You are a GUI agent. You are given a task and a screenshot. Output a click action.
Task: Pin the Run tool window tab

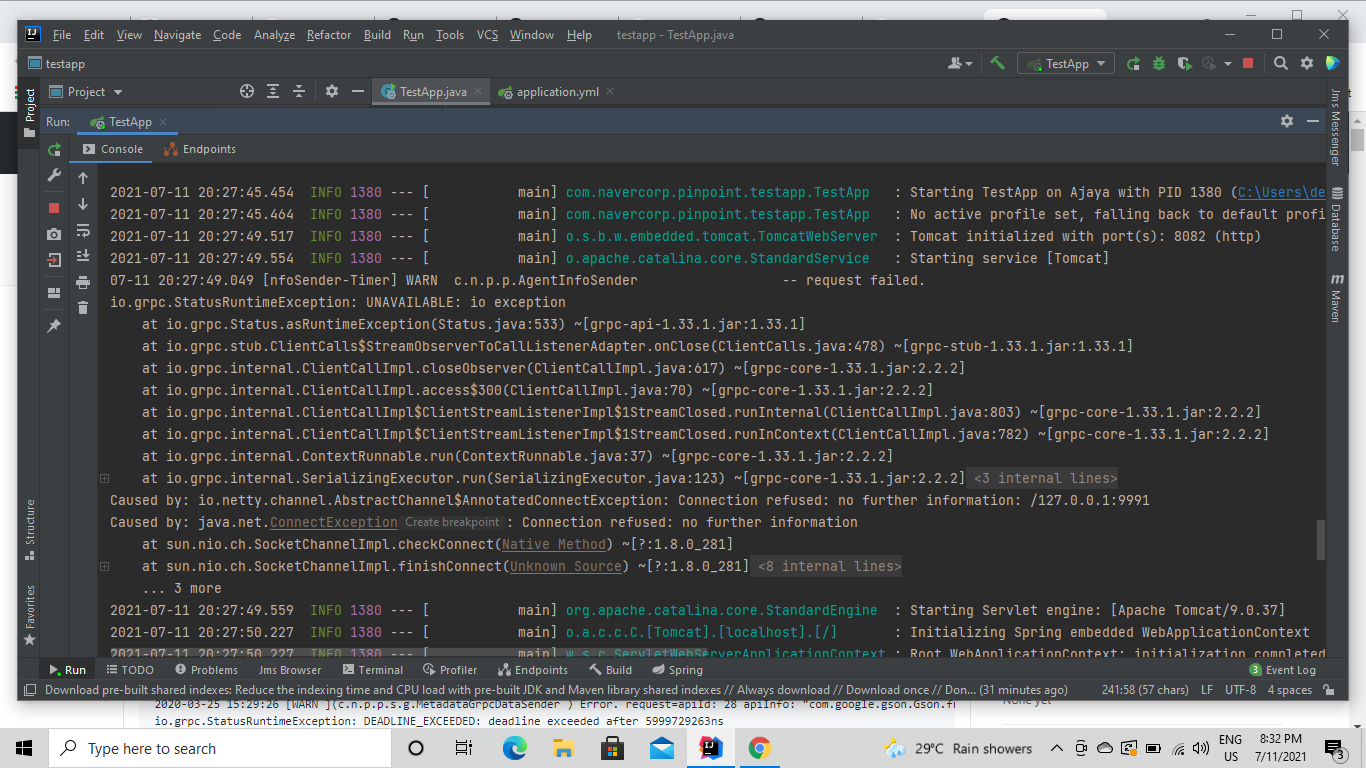click(x=54, y=325)
